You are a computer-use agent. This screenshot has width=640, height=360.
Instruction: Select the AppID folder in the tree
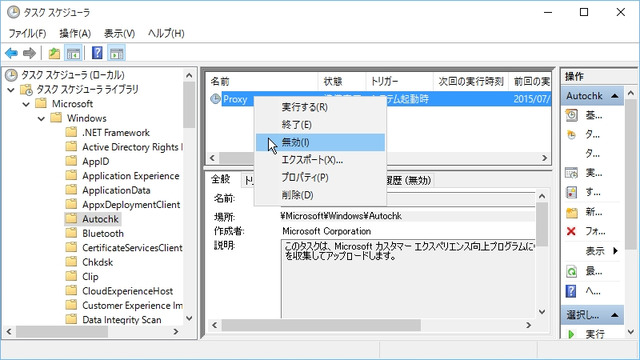tap(96, 162)
